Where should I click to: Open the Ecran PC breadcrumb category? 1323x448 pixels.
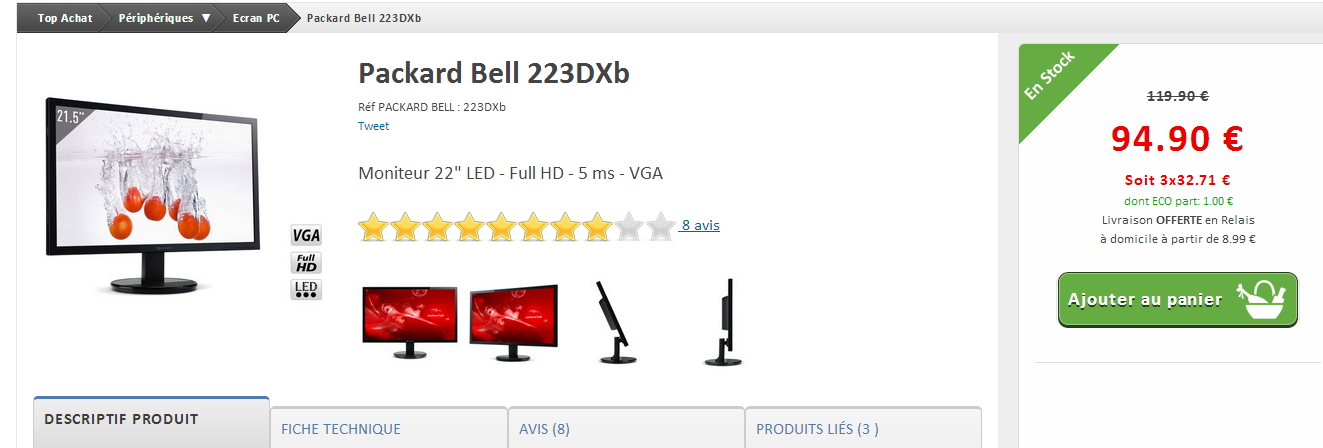point(256,18)
